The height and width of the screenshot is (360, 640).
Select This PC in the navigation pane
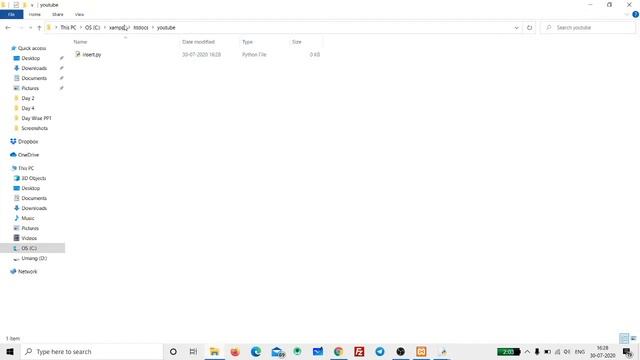click(x=26, y=168)
